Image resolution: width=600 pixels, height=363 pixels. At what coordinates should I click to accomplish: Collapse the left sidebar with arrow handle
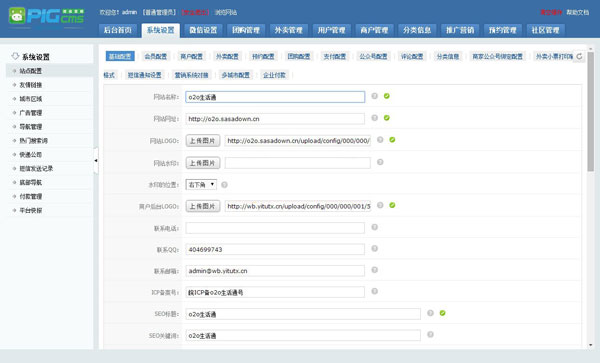tap(96, 161)
